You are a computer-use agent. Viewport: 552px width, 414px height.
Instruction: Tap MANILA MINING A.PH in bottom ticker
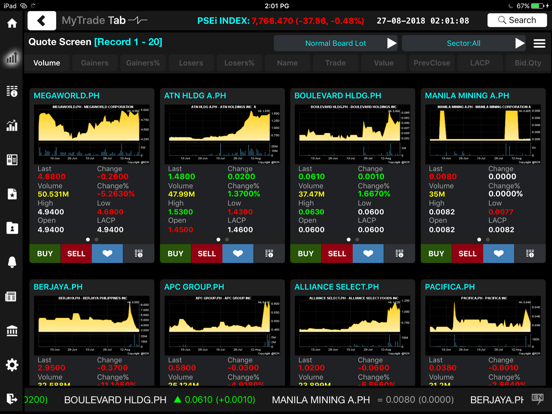coord(321,400)
